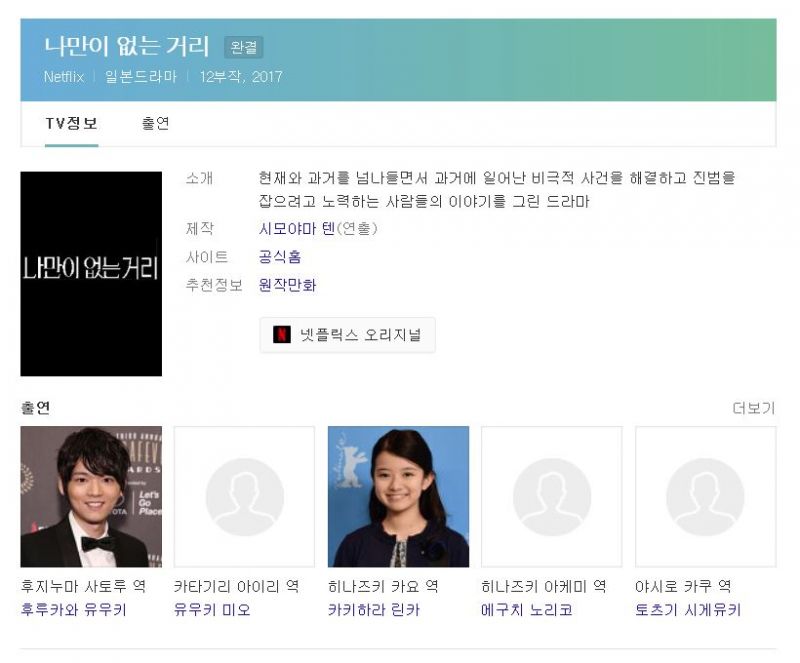Visit the 공식홈 official site link
This screenshot has width=800, height=663.
click(x=280, y=257)
